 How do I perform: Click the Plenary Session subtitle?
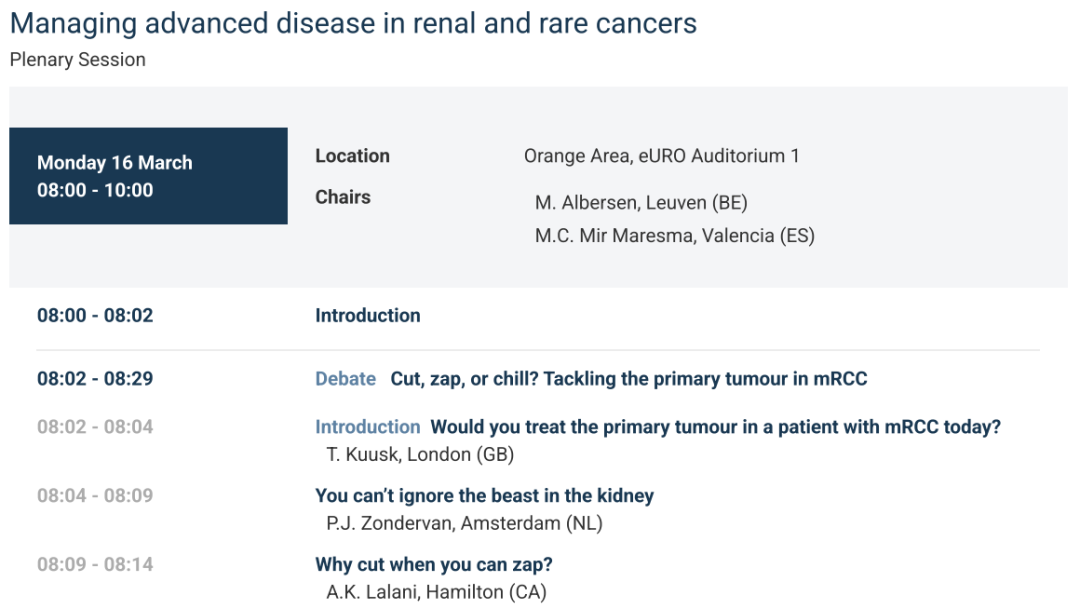coord(78,60)
